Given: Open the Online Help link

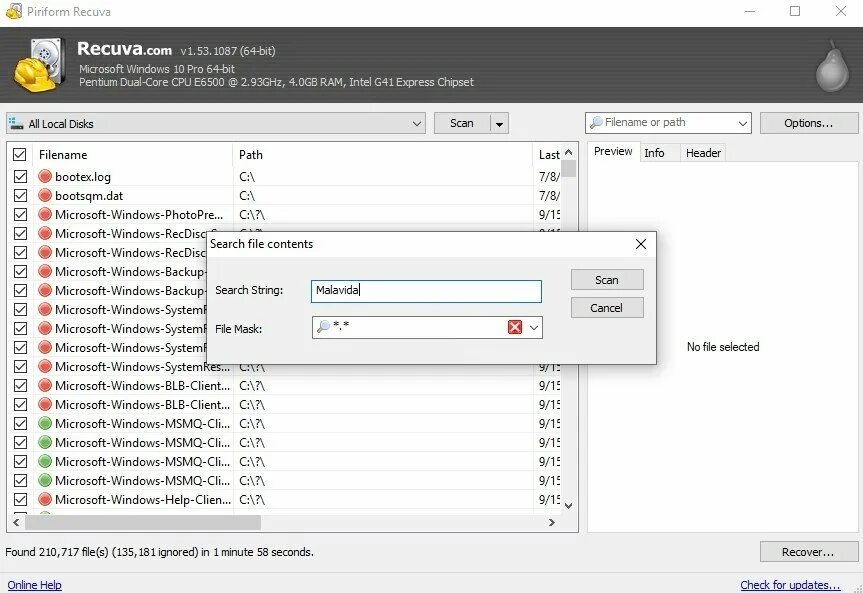Looking at the screenshot, I should point(34,585).
